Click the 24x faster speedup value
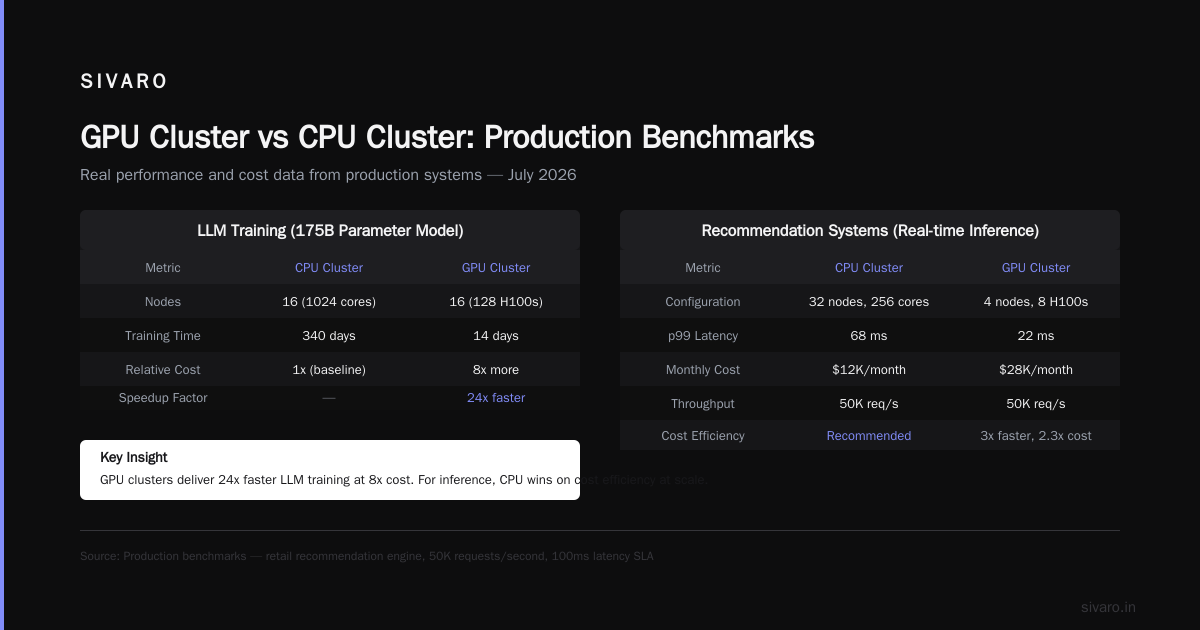Screen dimensions: 1200x630 click(x=496, y=398)
